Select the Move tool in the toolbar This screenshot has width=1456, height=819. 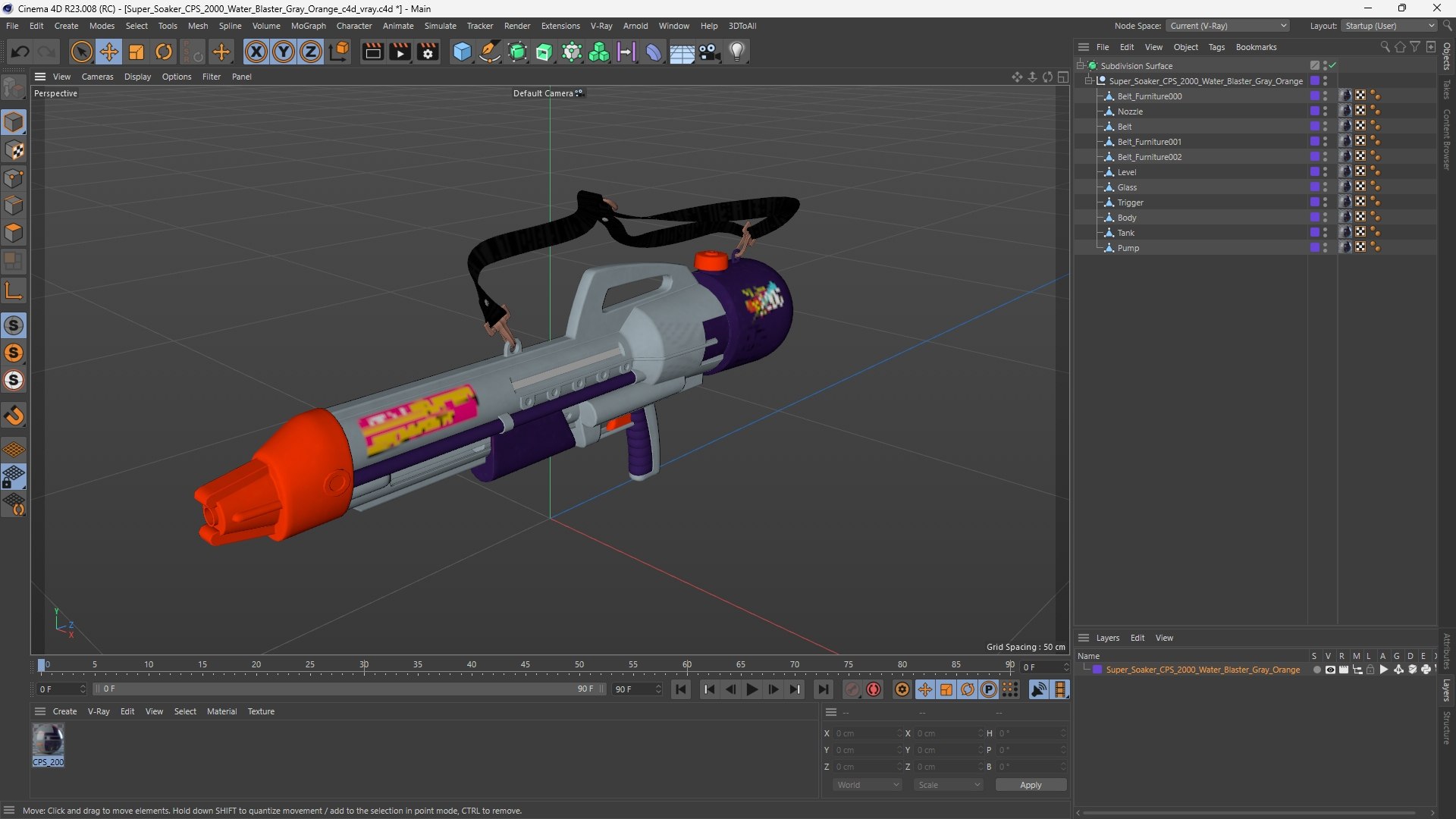click(x=109, y=52)
